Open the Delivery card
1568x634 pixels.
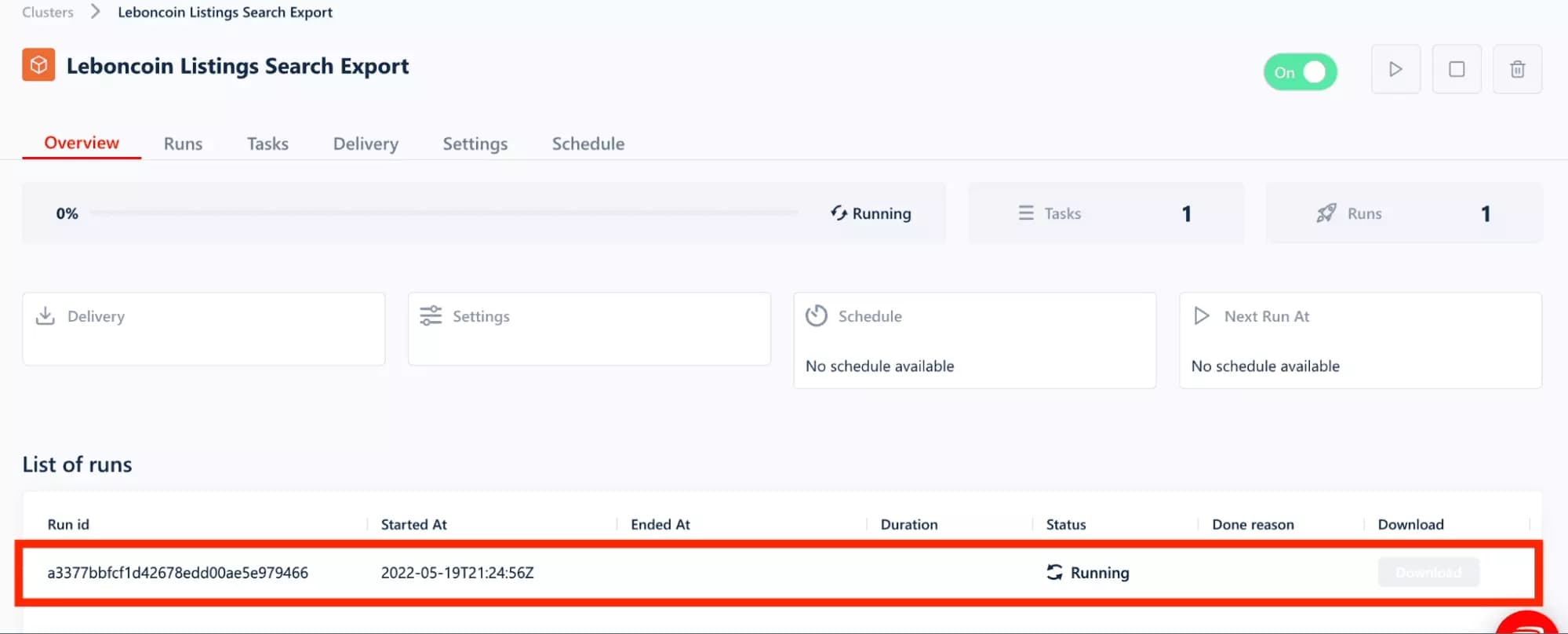pos(204,329)
